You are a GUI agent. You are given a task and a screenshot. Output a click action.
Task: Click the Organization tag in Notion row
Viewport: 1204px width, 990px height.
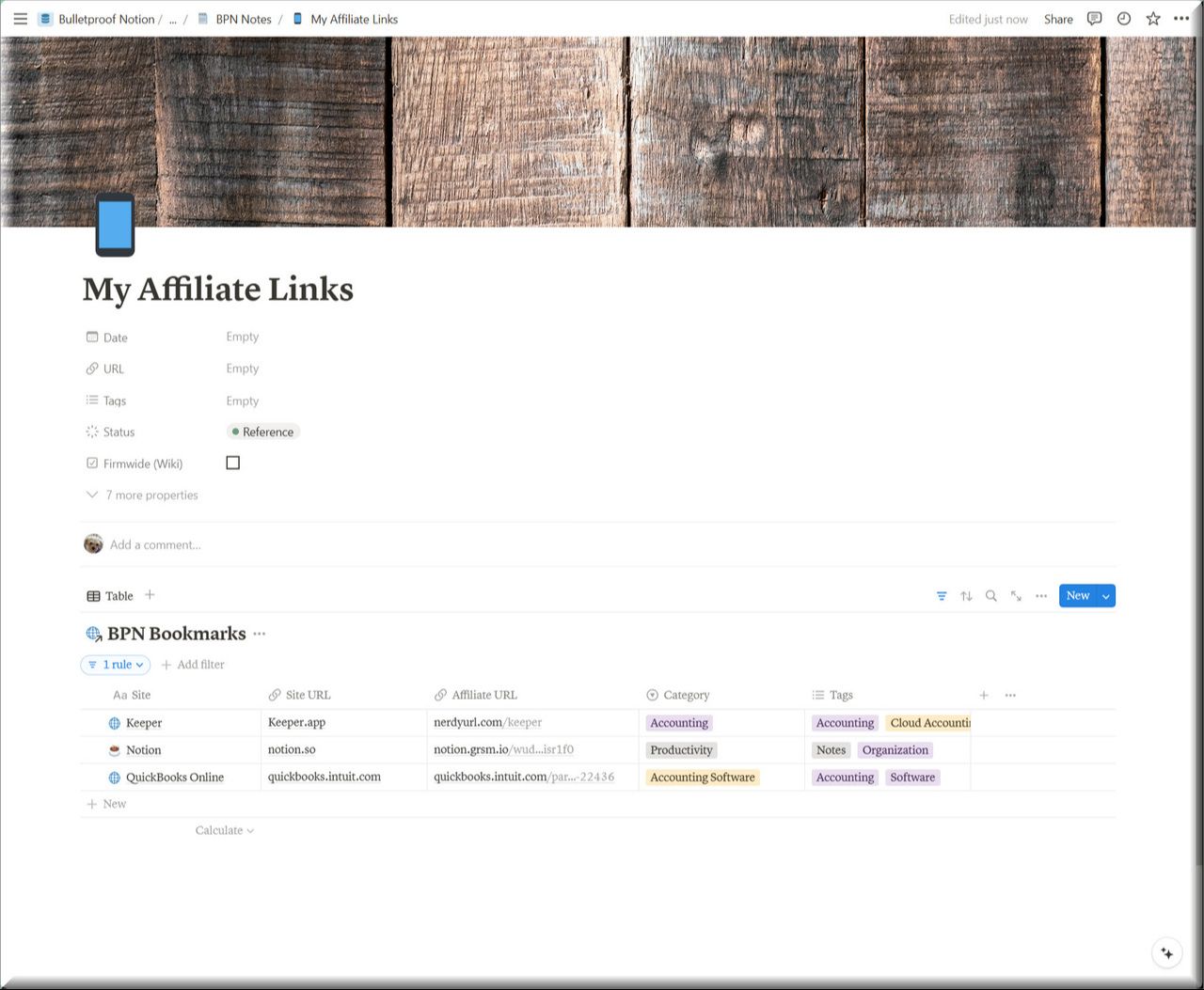click(x=895, y=750)
